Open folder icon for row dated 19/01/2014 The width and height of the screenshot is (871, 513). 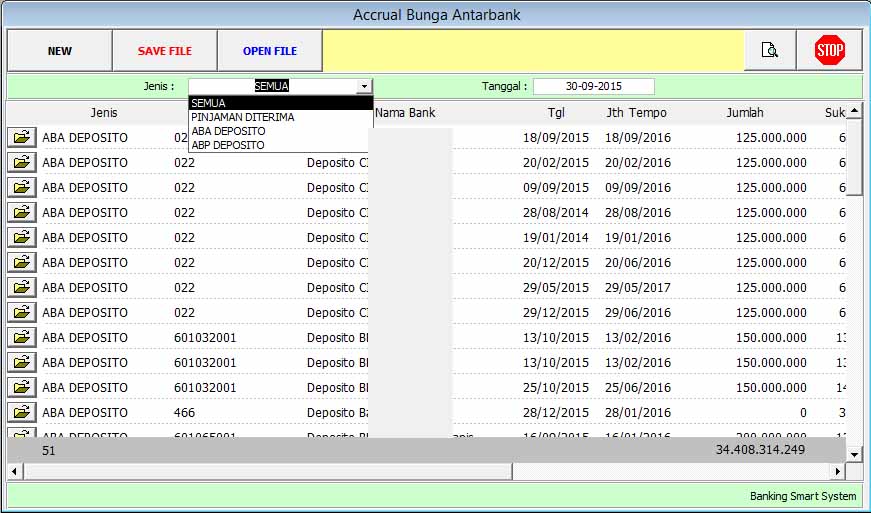point(22,237)
